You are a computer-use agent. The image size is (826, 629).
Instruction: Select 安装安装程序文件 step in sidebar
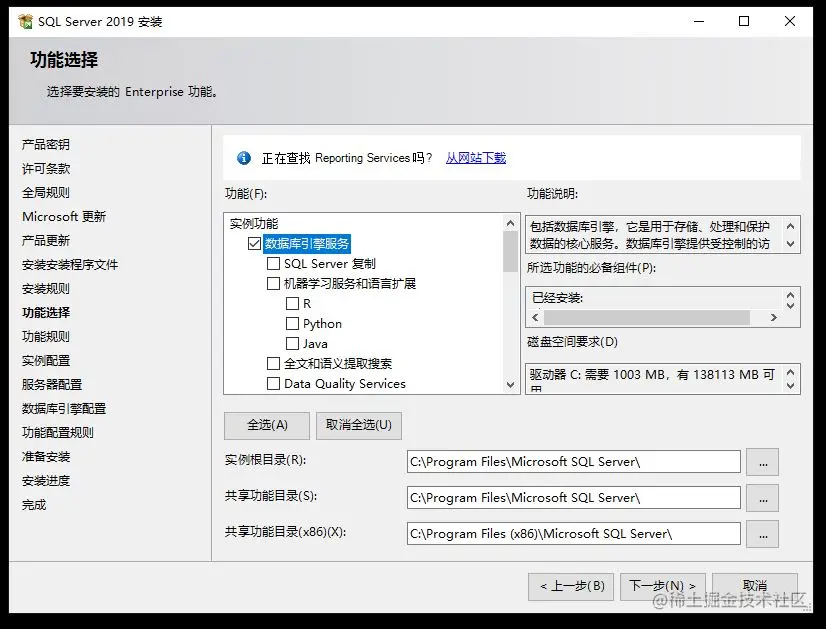(70, 264)
